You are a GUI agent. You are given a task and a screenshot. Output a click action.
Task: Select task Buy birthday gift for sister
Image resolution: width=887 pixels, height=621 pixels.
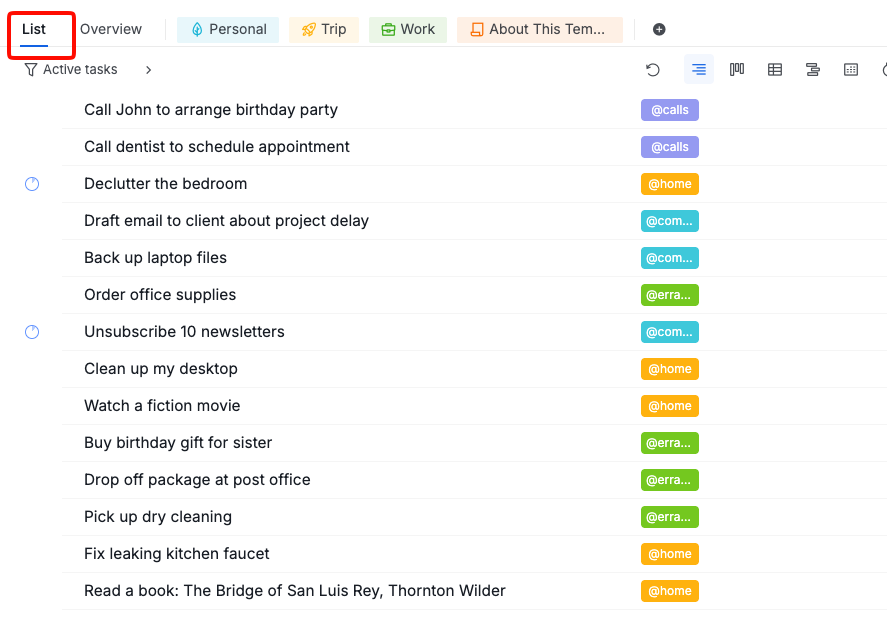click(x=178, y=443)
